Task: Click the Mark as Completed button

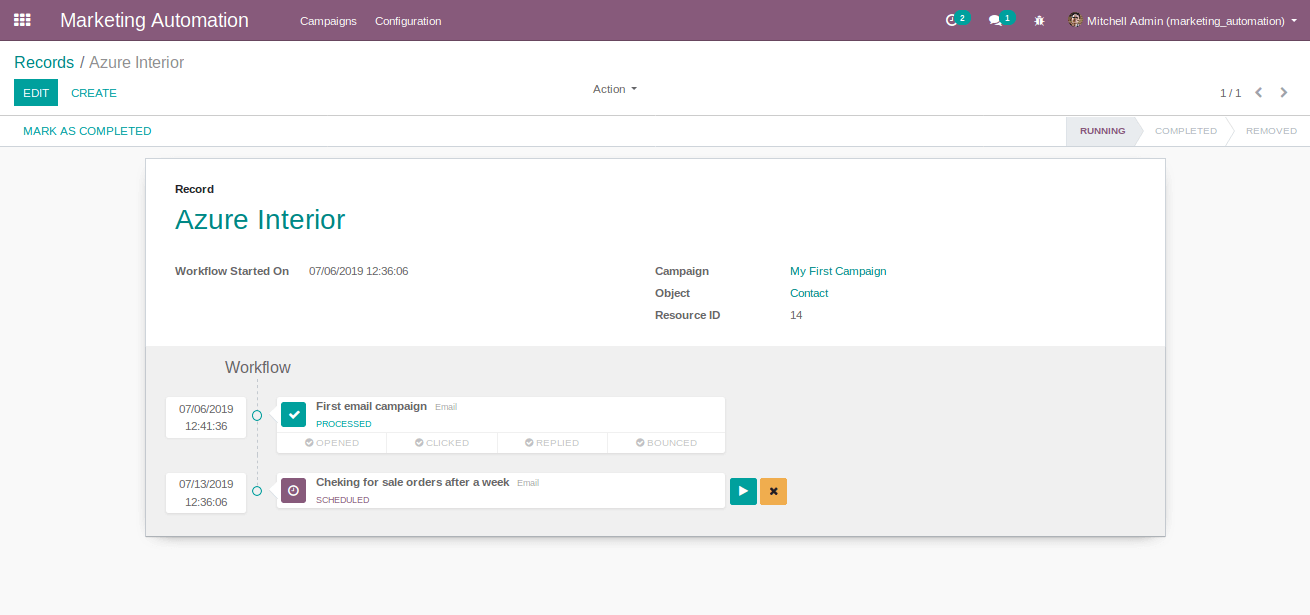Action: pos(87,131)
